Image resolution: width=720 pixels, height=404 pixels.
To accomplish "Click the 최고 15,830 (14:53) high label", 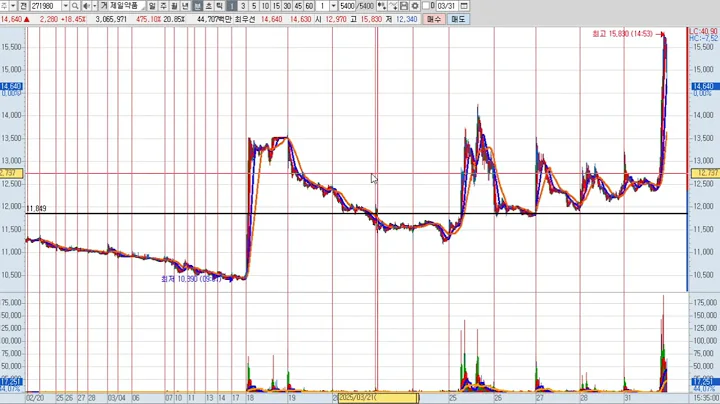I will tap(622, 34).
